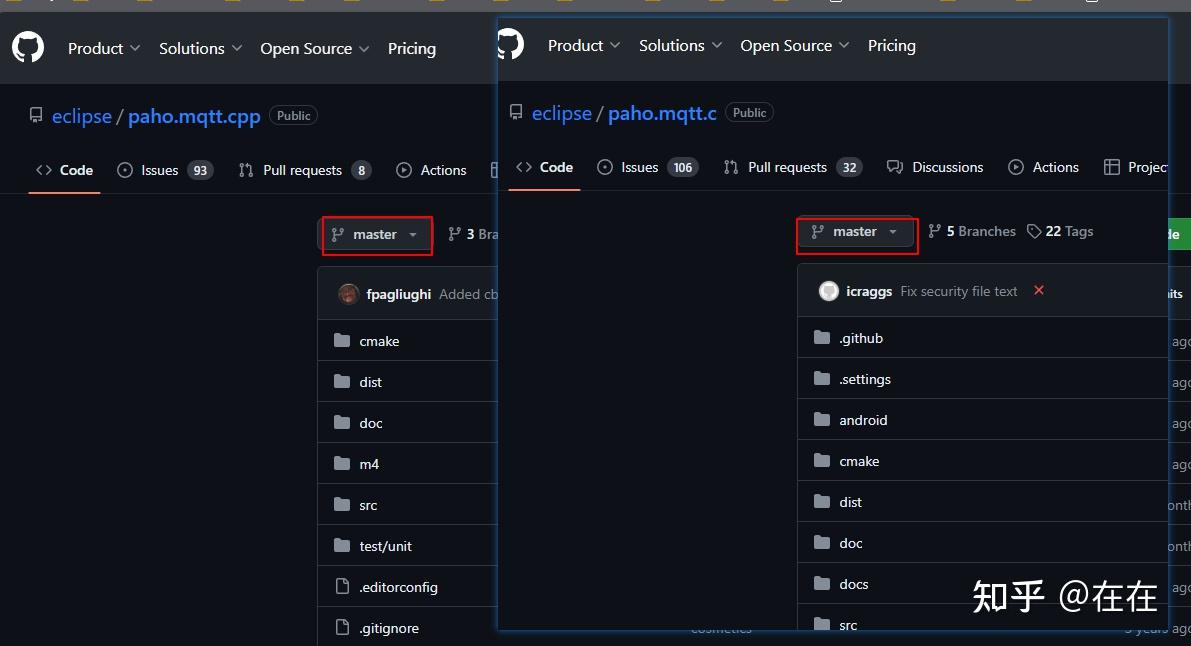Click folder icon next to android
This screenshot has height=646, width=1191.
click(822, 420)
